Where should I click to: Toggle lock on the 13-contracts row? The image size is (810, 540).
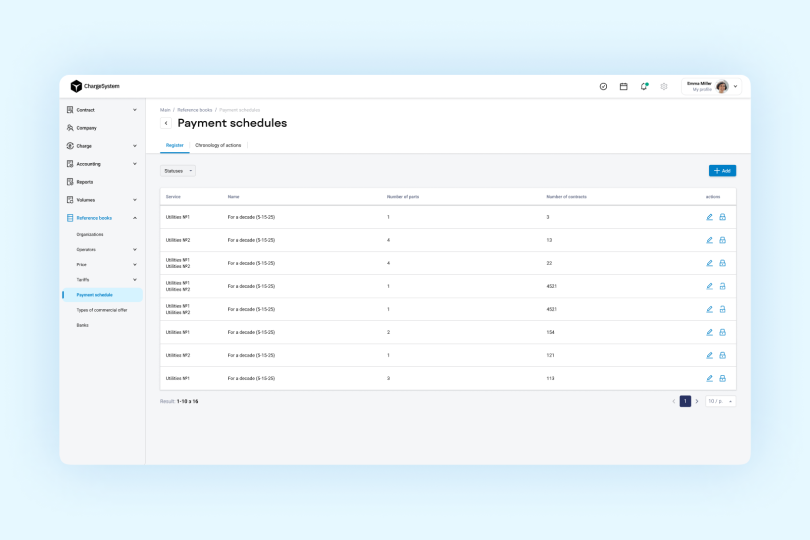coord(722,240)
